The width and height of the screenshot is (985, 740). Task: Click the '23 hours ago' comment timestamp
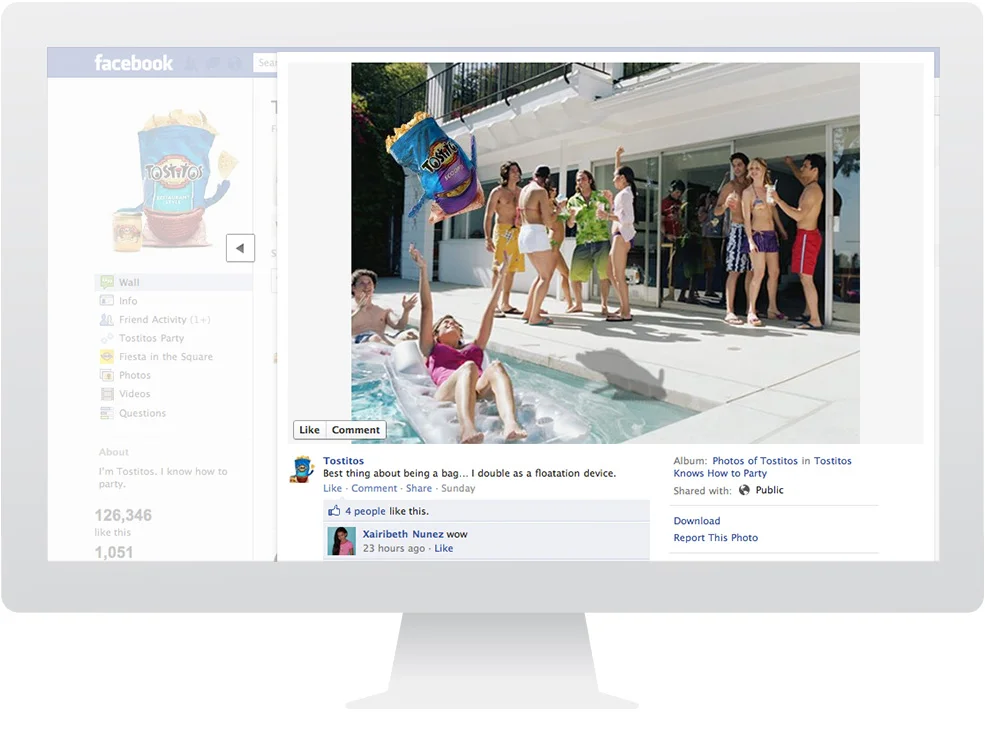[x=394, y=548]
